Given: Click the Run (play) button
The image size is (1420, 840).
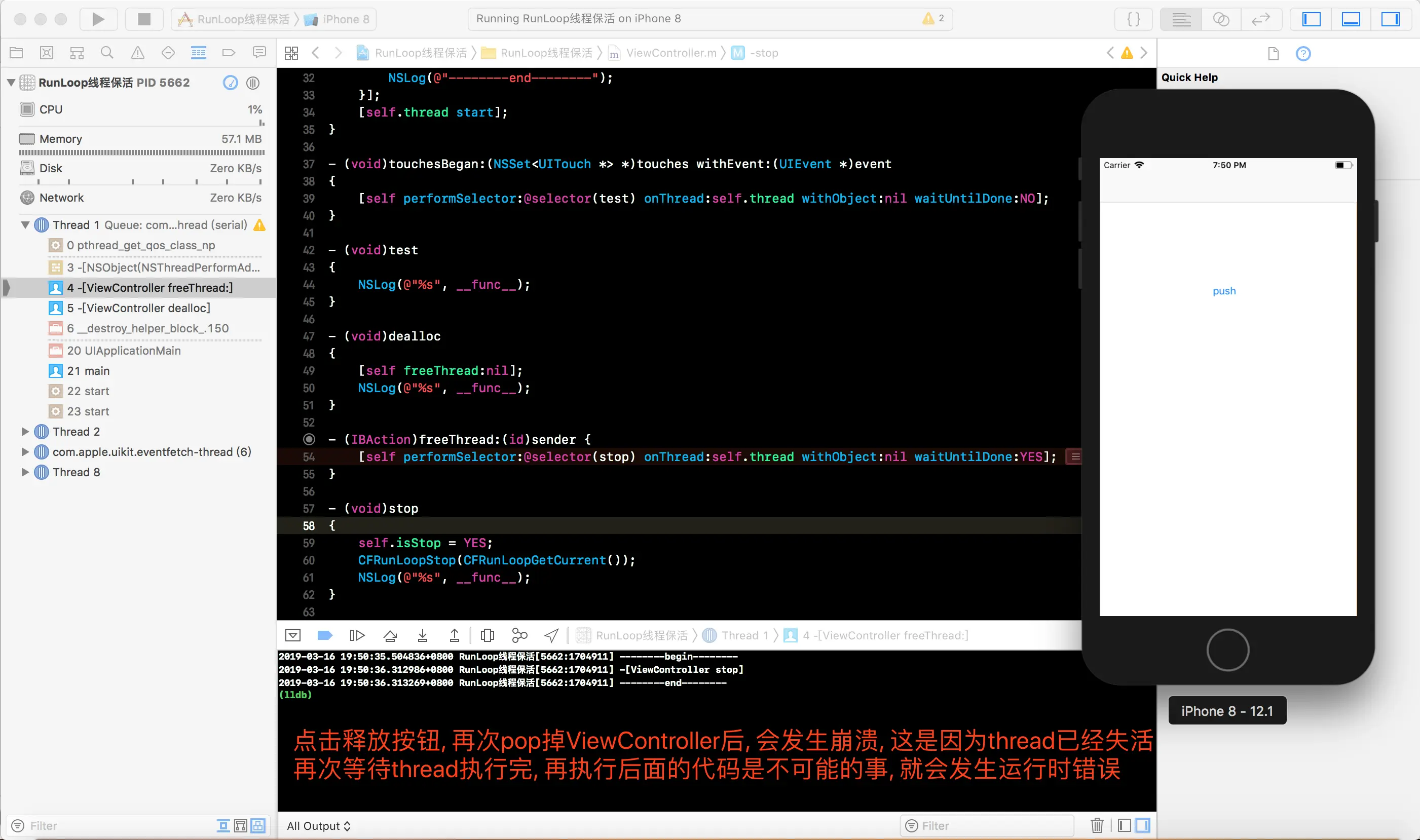Looking at the screenshot, I should click(x=98, y=19).
